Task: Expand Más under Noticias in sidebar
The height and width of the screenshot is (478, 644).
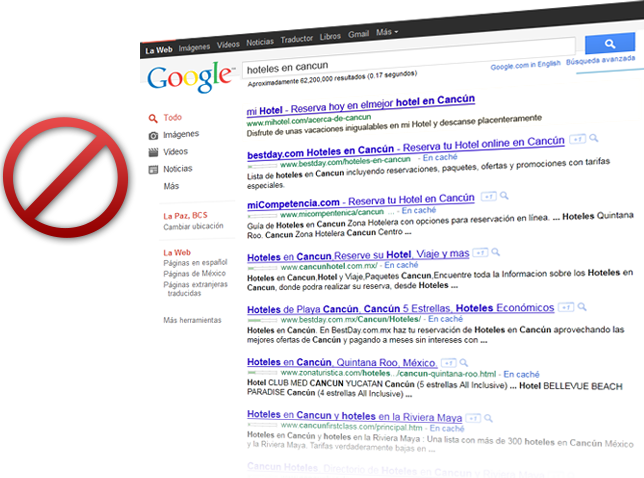Action: [x=171, y=186]
